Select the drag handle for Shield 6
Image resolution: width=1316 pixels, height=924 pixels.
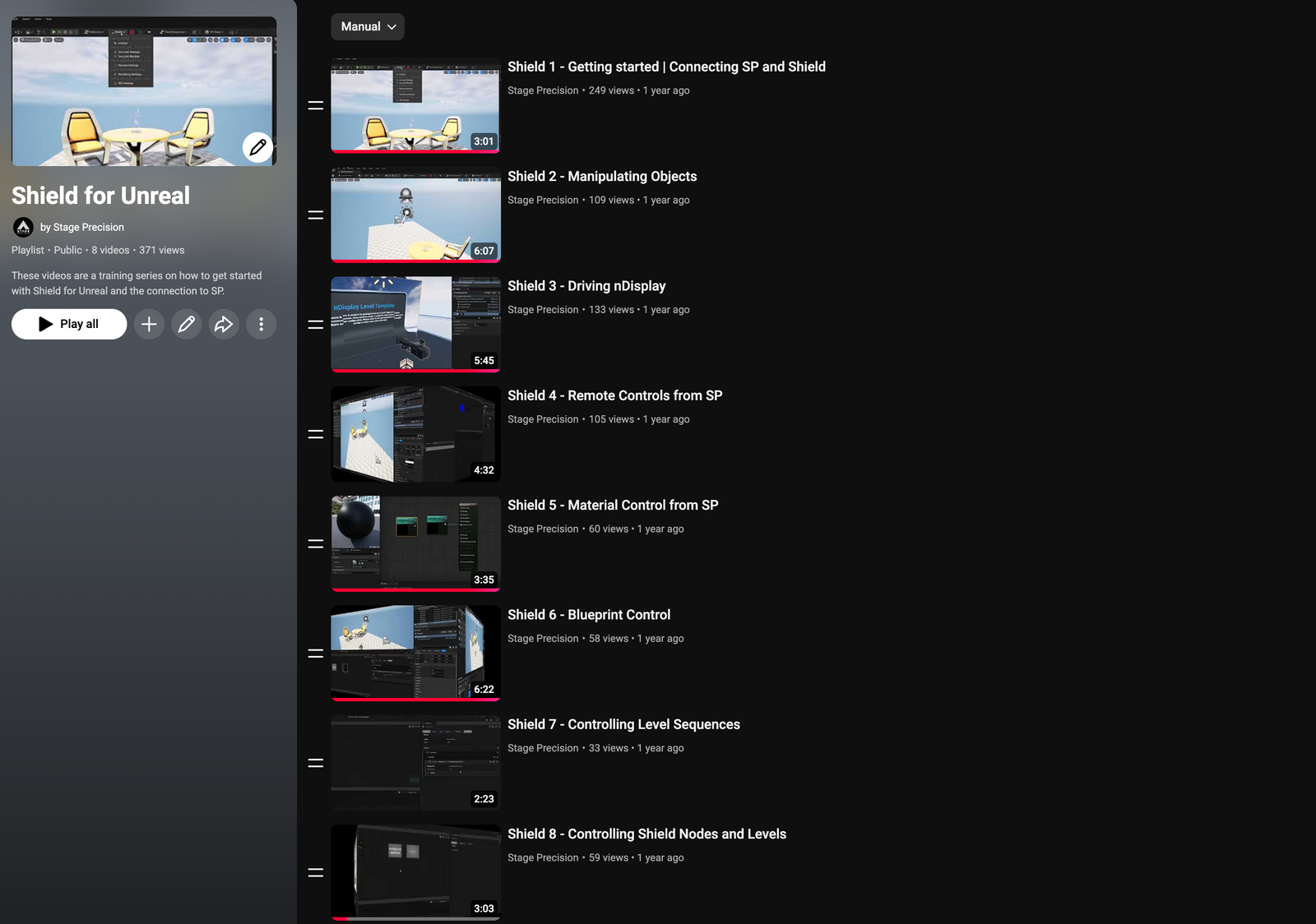point(315,654)
